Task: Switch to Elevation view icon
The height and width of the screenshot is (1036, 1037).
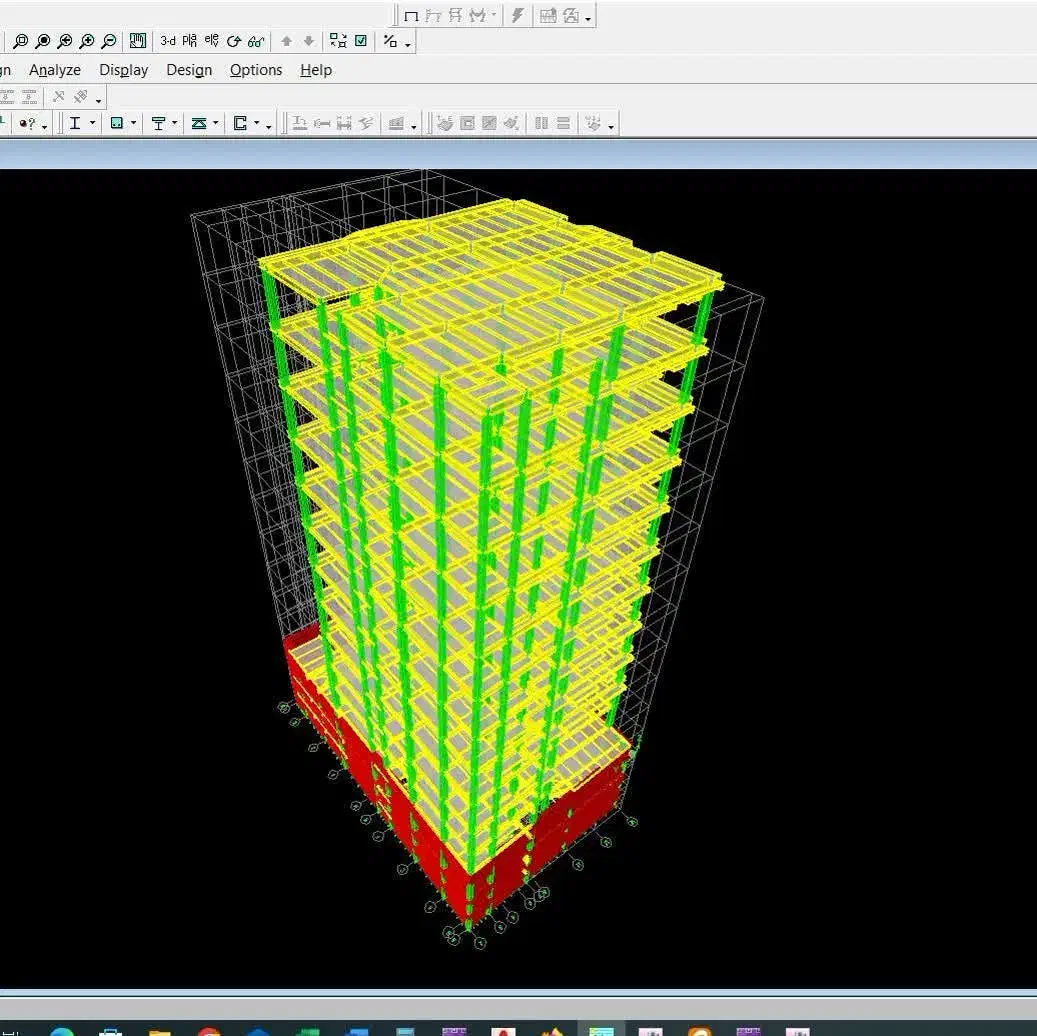Action: (211, 41)
